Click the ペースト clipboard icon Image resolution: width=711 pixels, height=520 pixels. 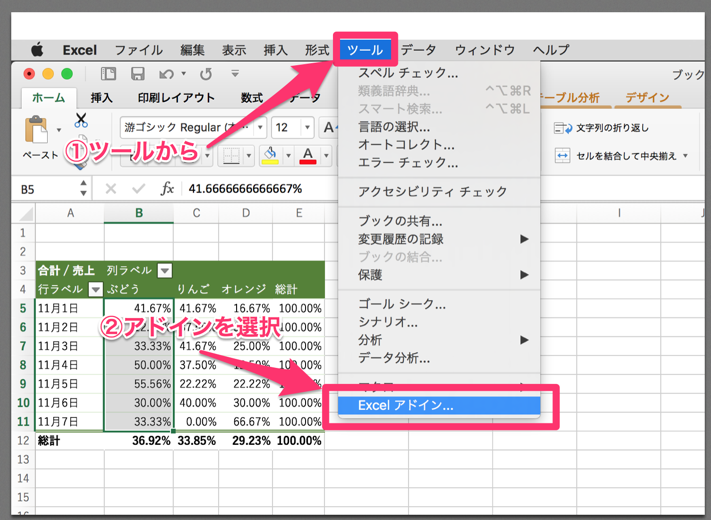pos(36,129)
